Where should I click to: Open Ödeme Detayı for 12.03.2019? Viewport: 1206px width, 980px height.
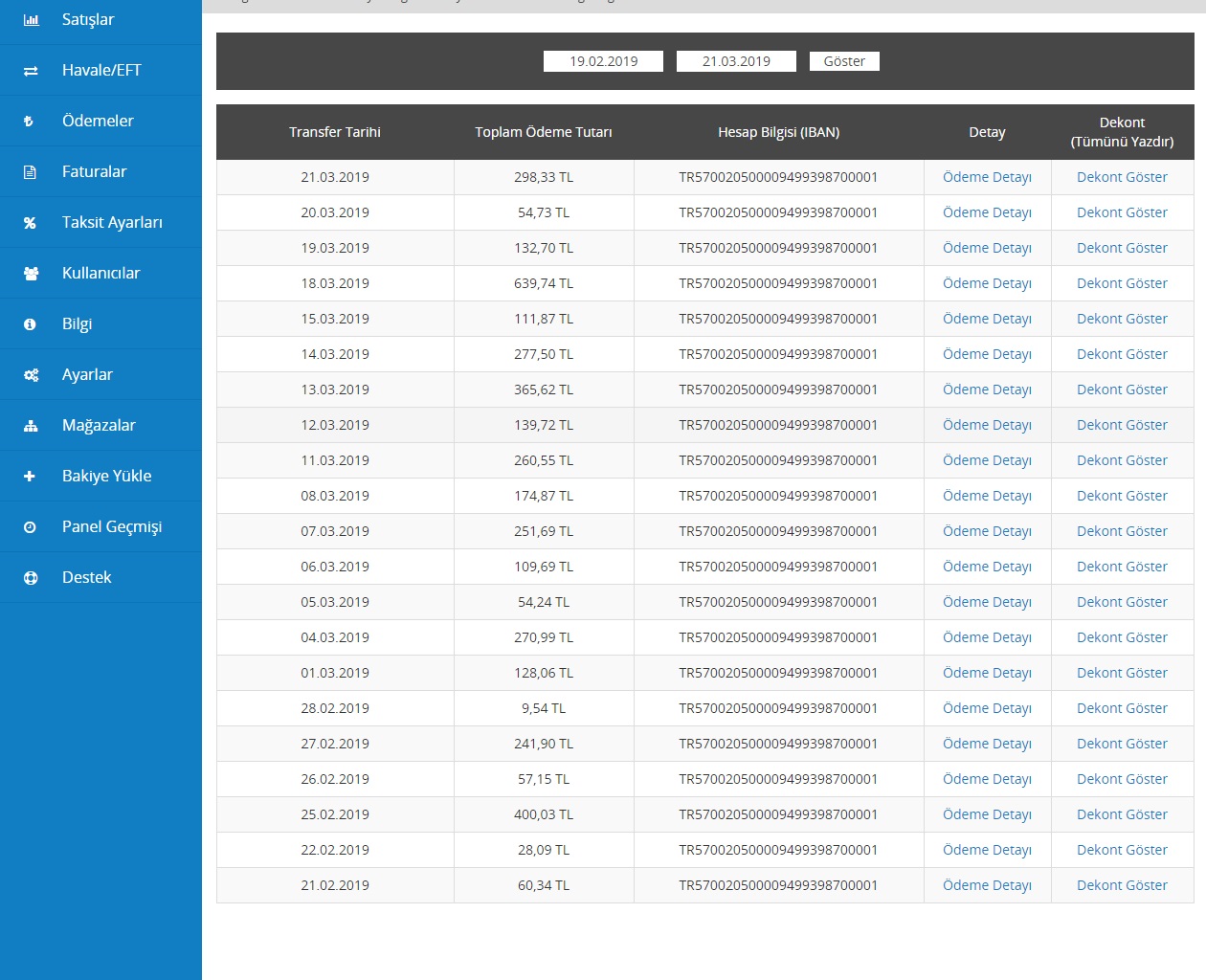[x=987, y=425]
